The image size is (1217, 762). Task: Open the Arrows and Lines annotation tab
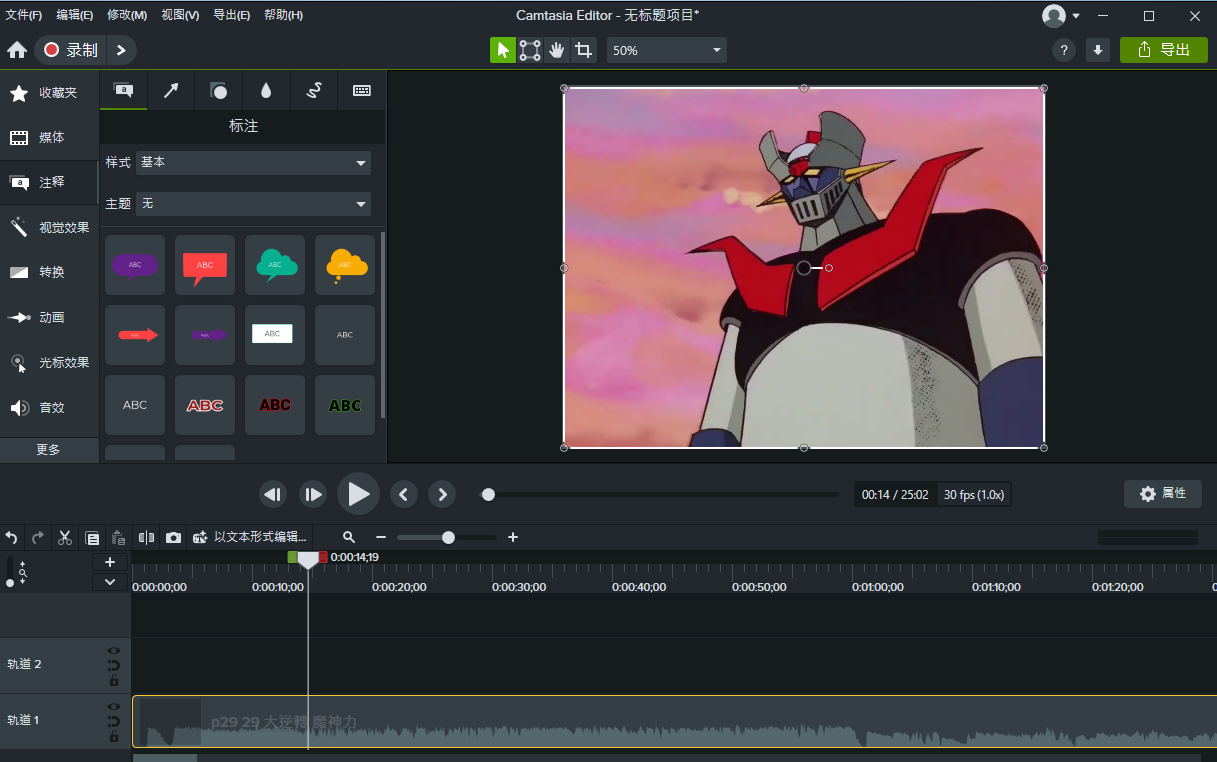click(x=171, y=90)
